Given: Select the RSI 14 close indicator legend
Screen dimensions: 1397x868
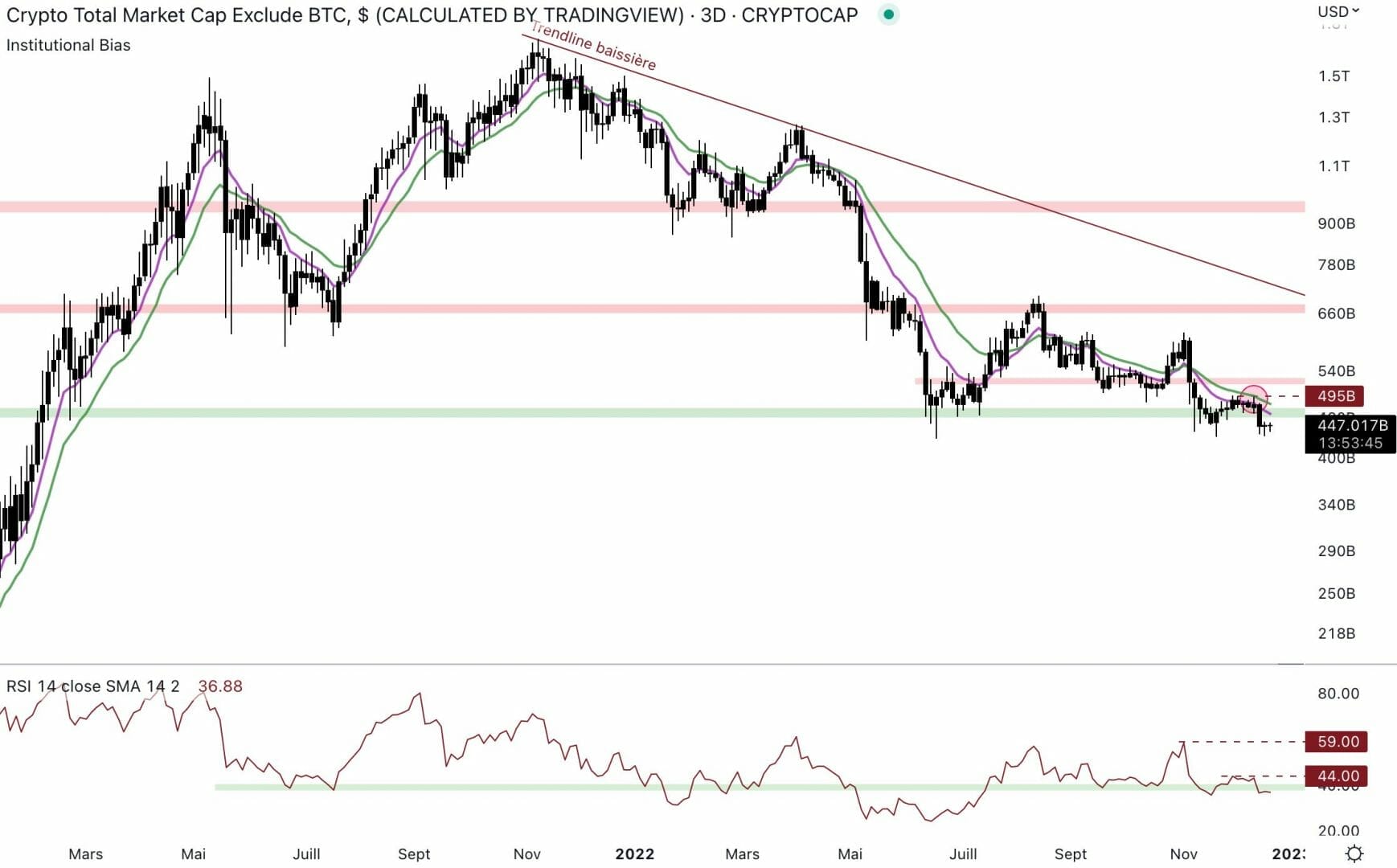Looking at the screenshot, I should tap(92, 686).
